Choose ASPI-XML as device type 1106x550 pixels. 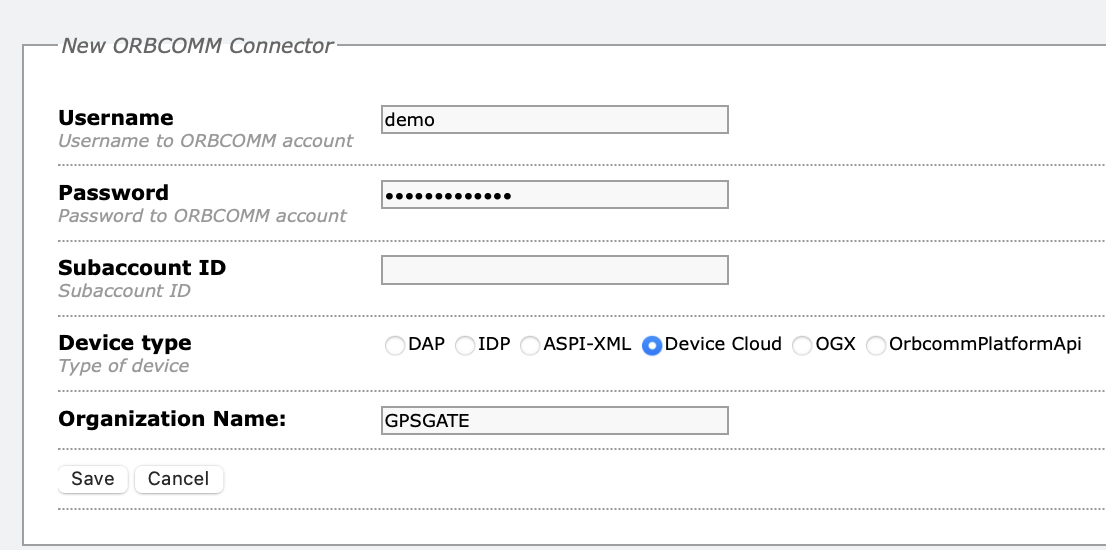(x=530, y=346)
